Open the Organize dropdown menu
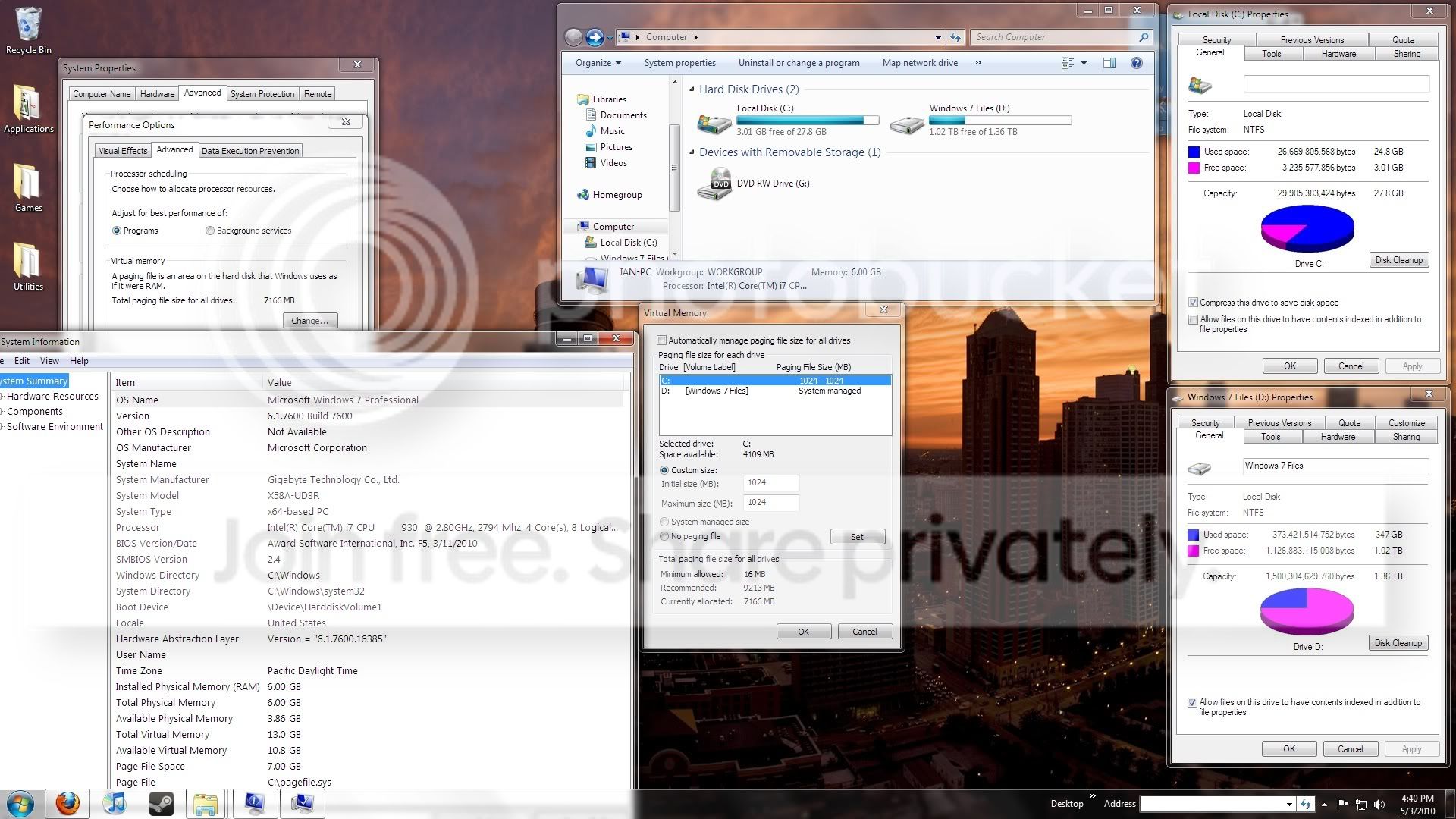Screen dimensions: 1456x819 point(598,63)
